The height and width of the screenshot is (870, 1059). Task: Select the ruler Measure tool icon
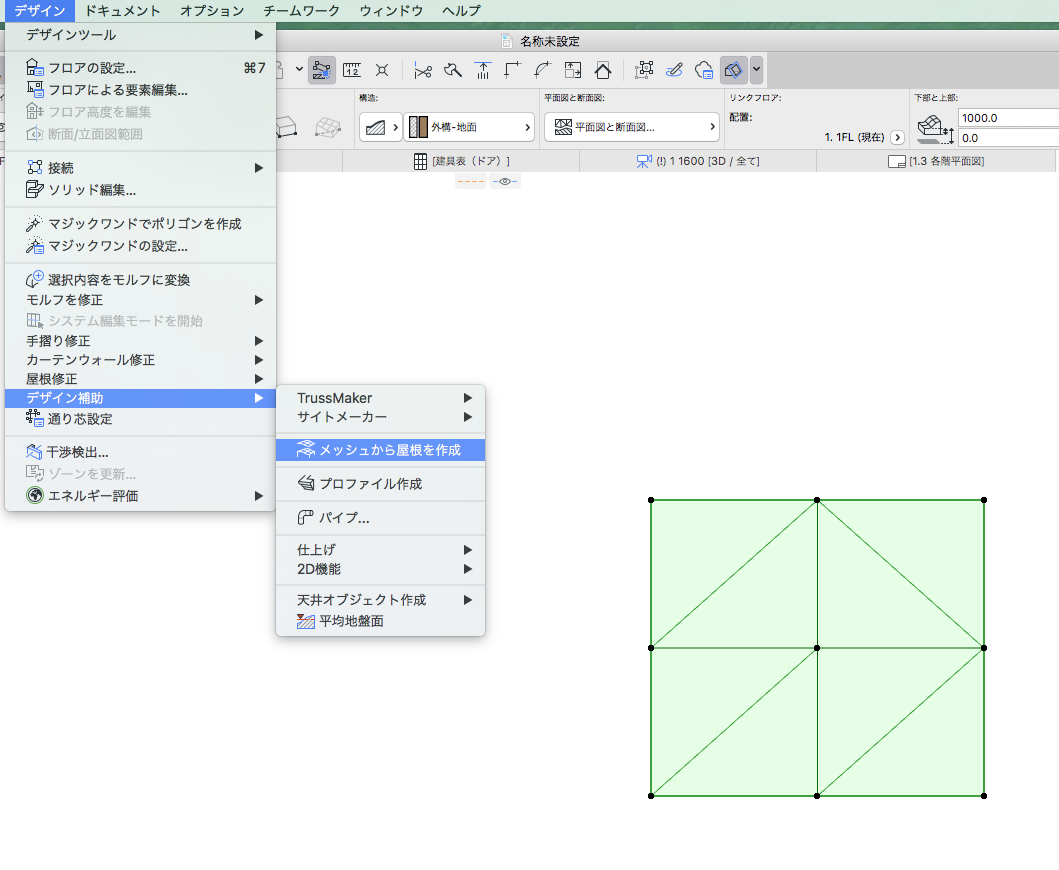click(x=352, y=70)
